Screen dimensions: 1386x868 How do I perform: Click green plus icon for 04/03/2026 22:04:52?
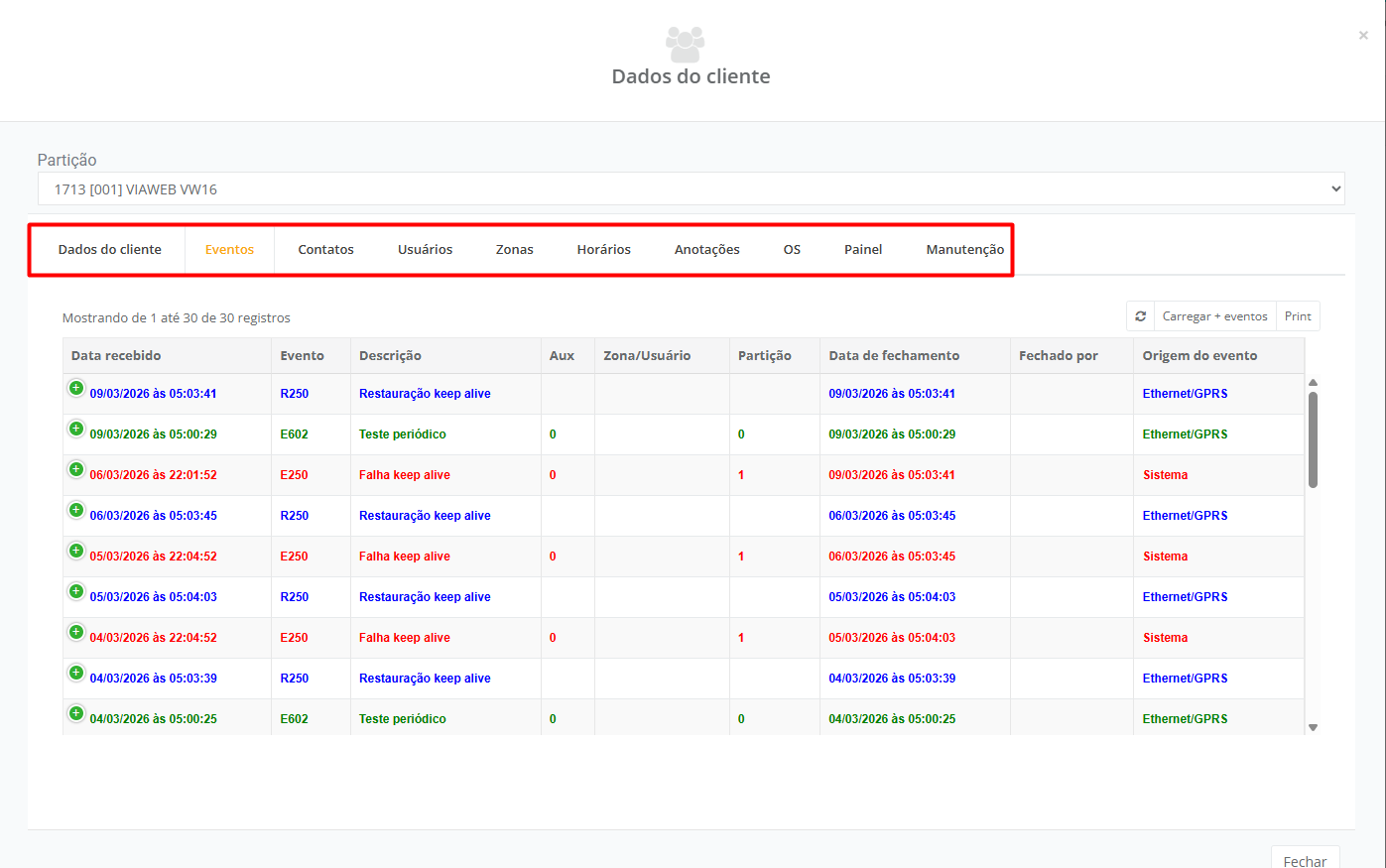pyautogui.click(x=76, y=632)
